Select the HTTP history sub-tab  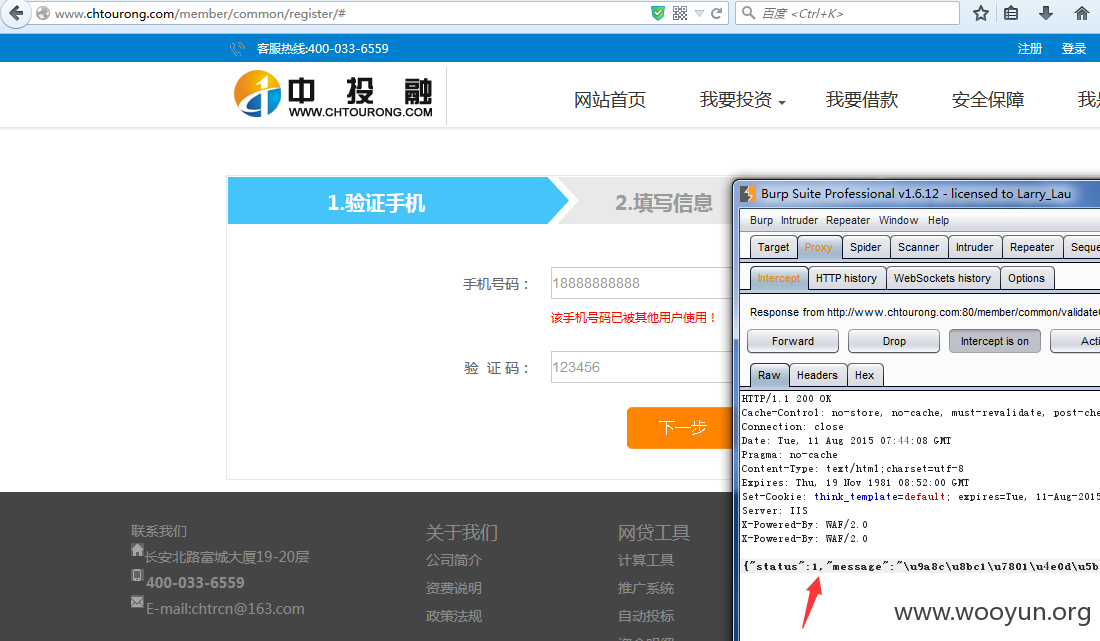[846, 278]
